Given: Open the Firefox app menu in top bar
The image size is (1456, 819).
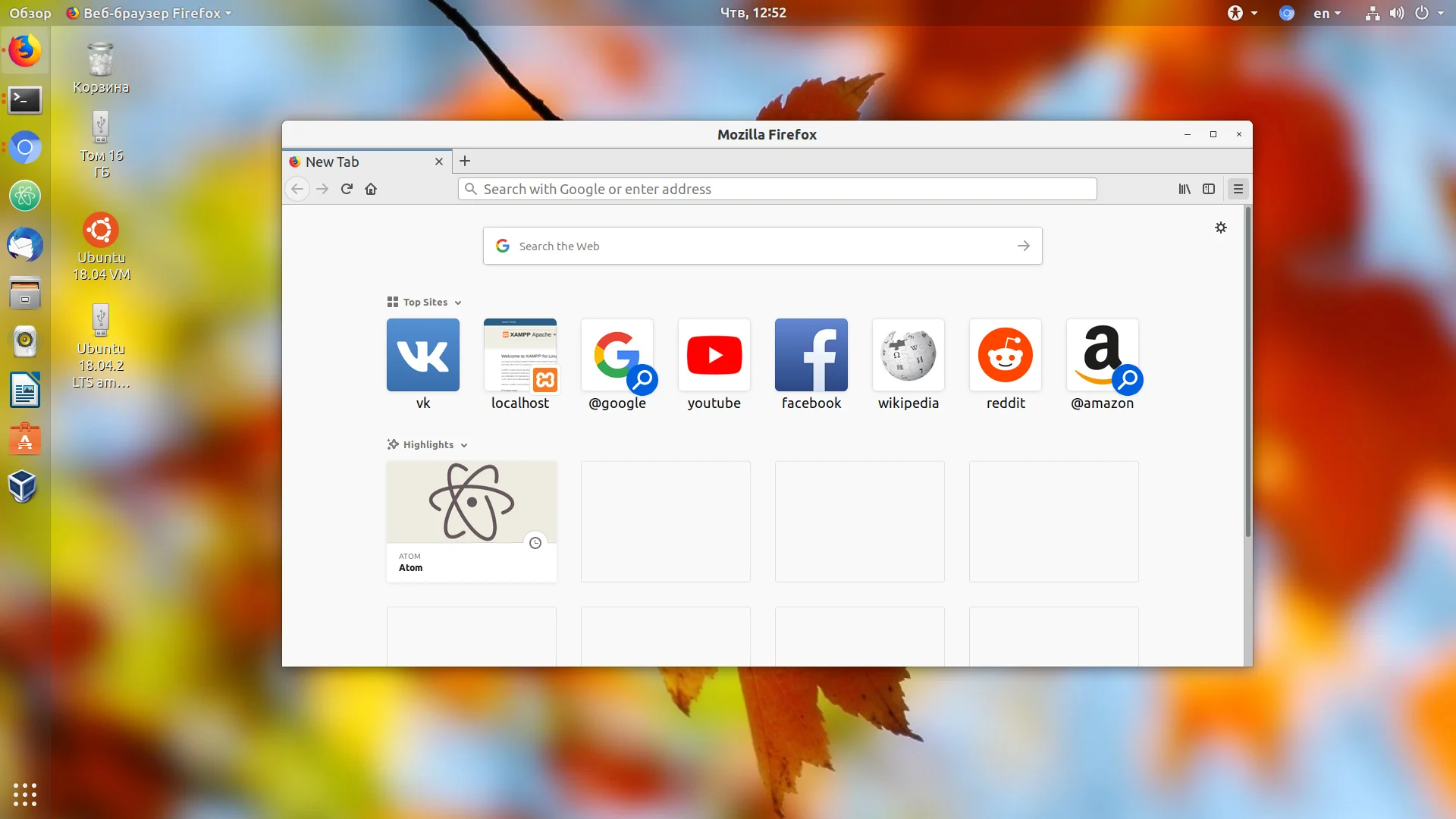Looking at the screenshot, I should [149, 13].
